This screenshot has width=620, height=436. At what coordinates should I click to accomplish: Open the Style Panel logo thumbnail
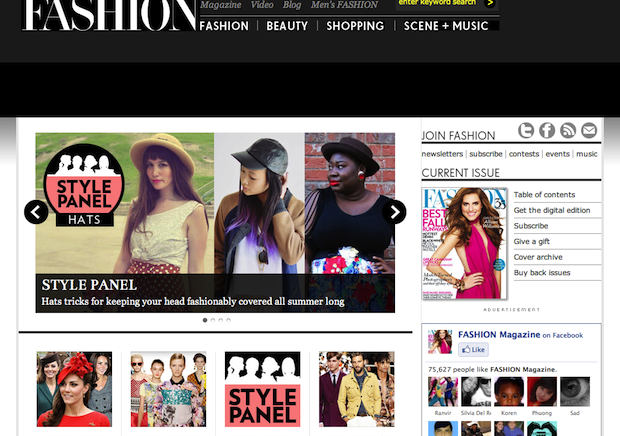tap(263, 389)
